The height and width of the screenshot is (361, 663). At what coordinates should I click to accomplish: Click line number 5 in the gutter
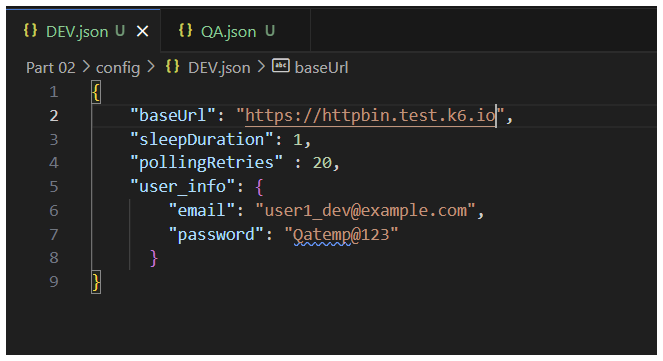(54, 186)
